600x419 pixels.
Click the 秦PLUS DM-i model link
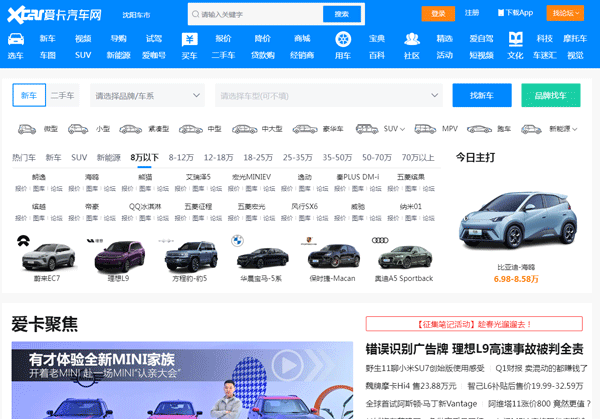(358, 177)
